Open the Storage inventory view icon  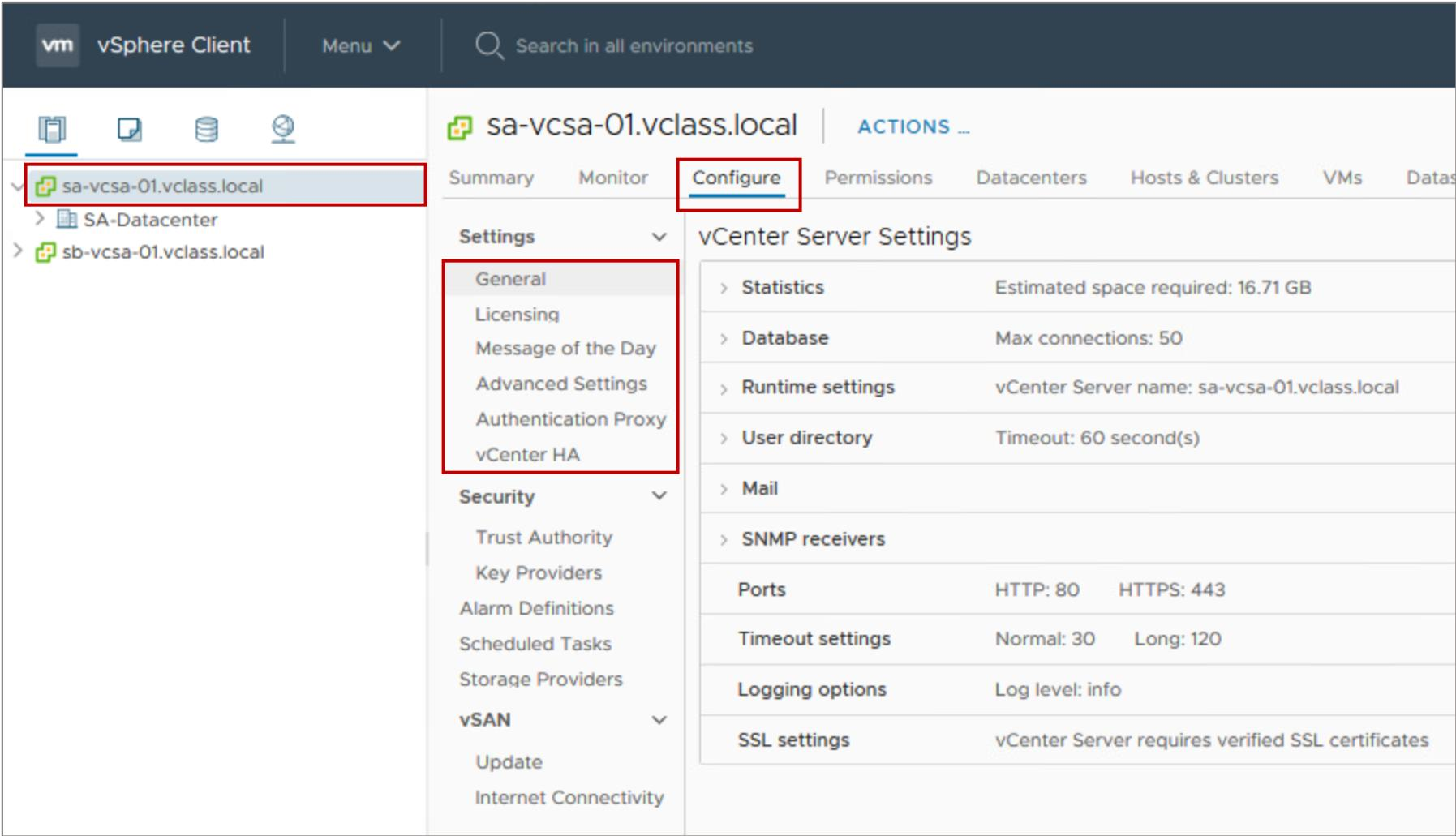206,129
